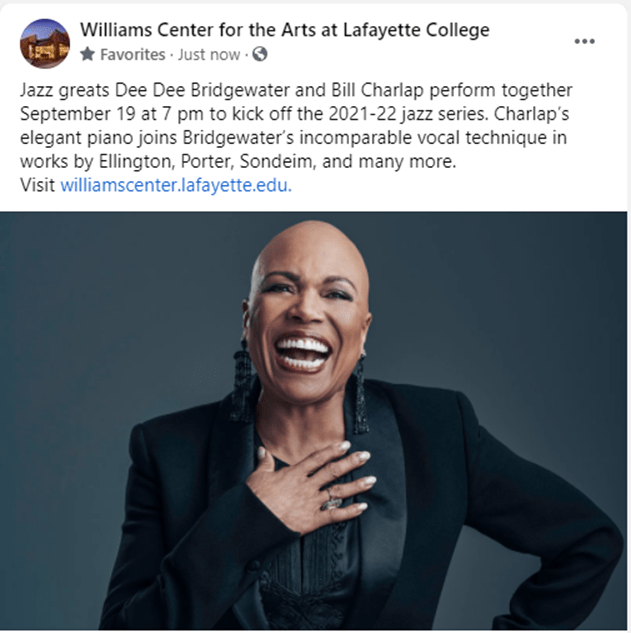Open the Williams Center profile picture
Viewport: 631px width, 633px height.
pos(45,43)
